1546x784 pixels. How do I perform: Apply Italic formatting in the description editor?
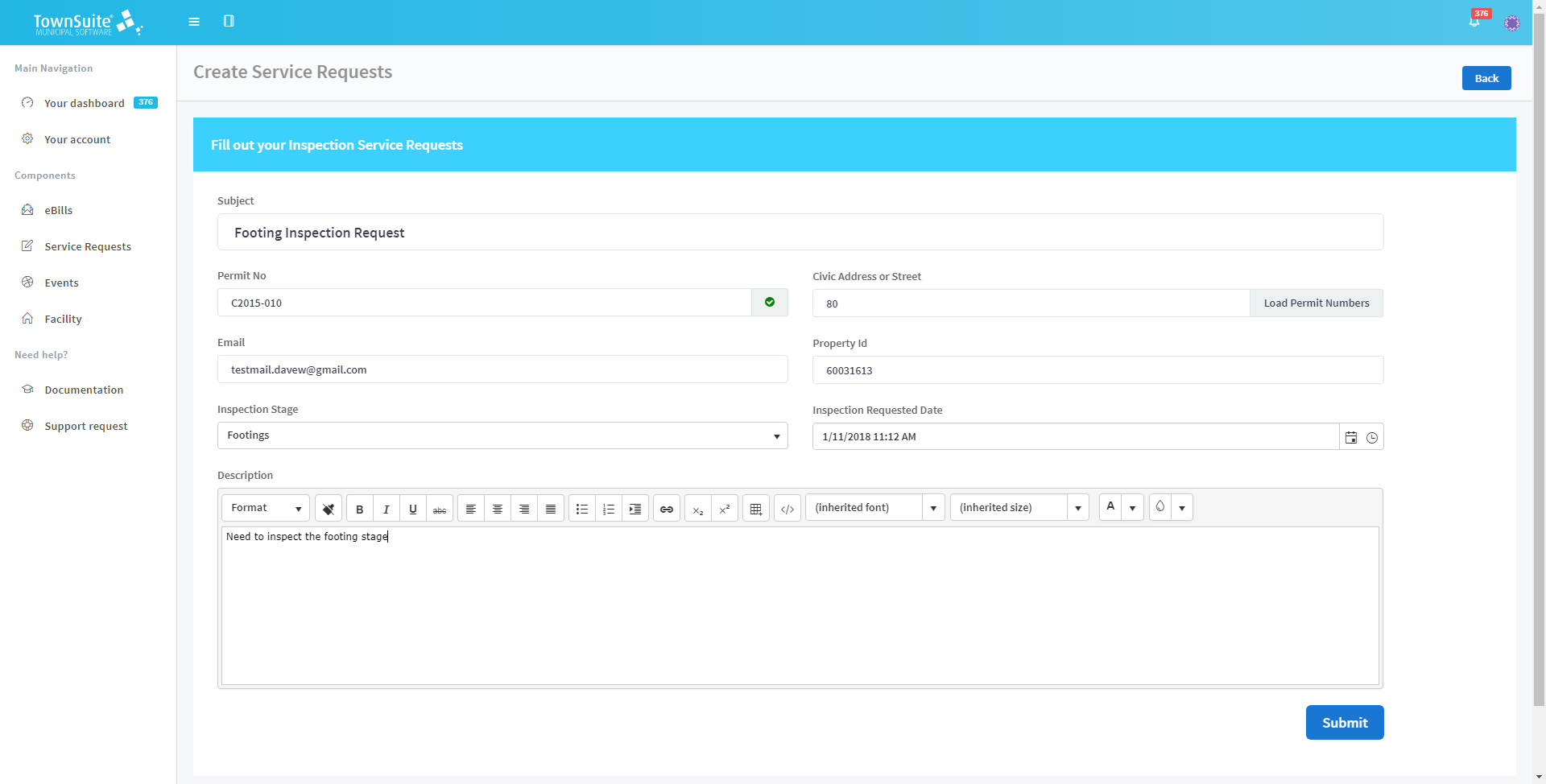pyautogui.click(x=386, y=508)
